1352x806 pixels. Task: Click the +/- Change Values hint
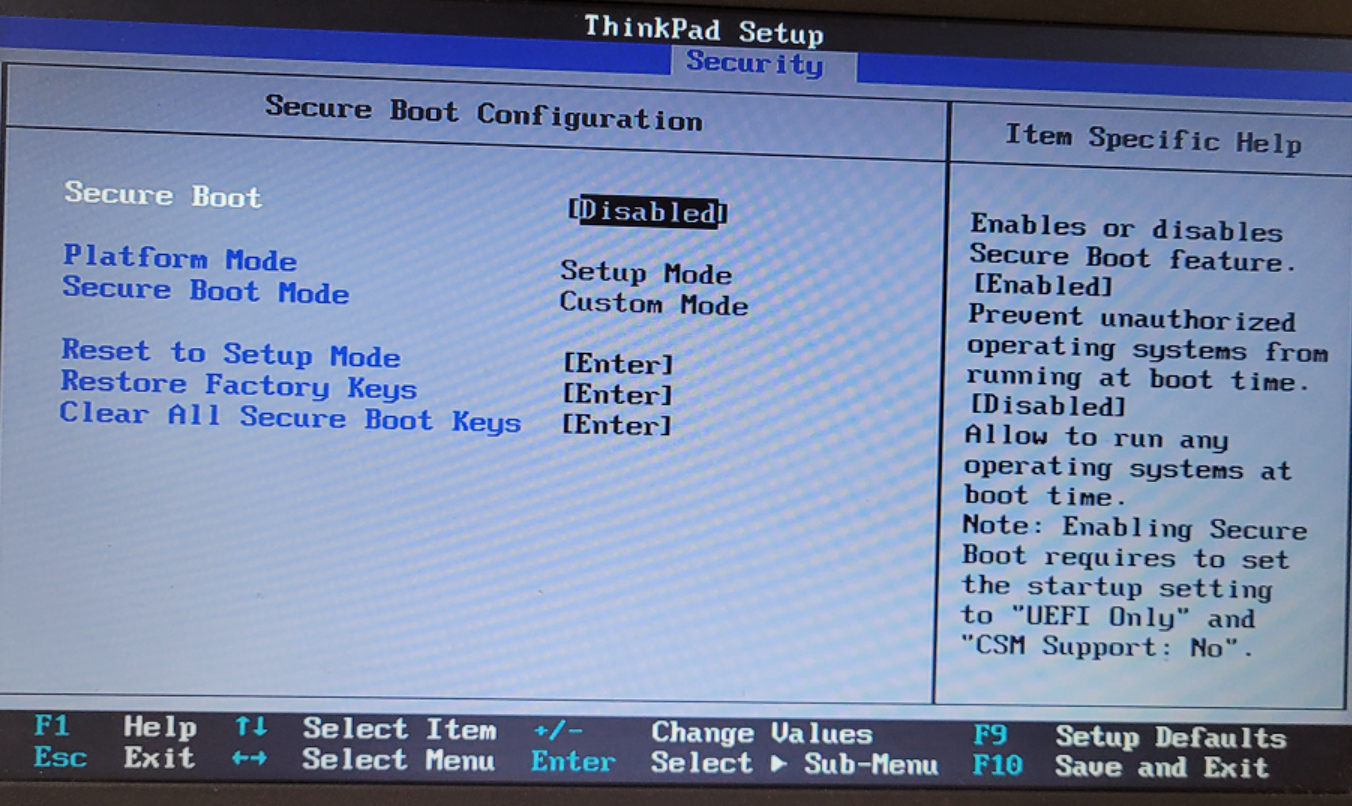coord(703,732)
